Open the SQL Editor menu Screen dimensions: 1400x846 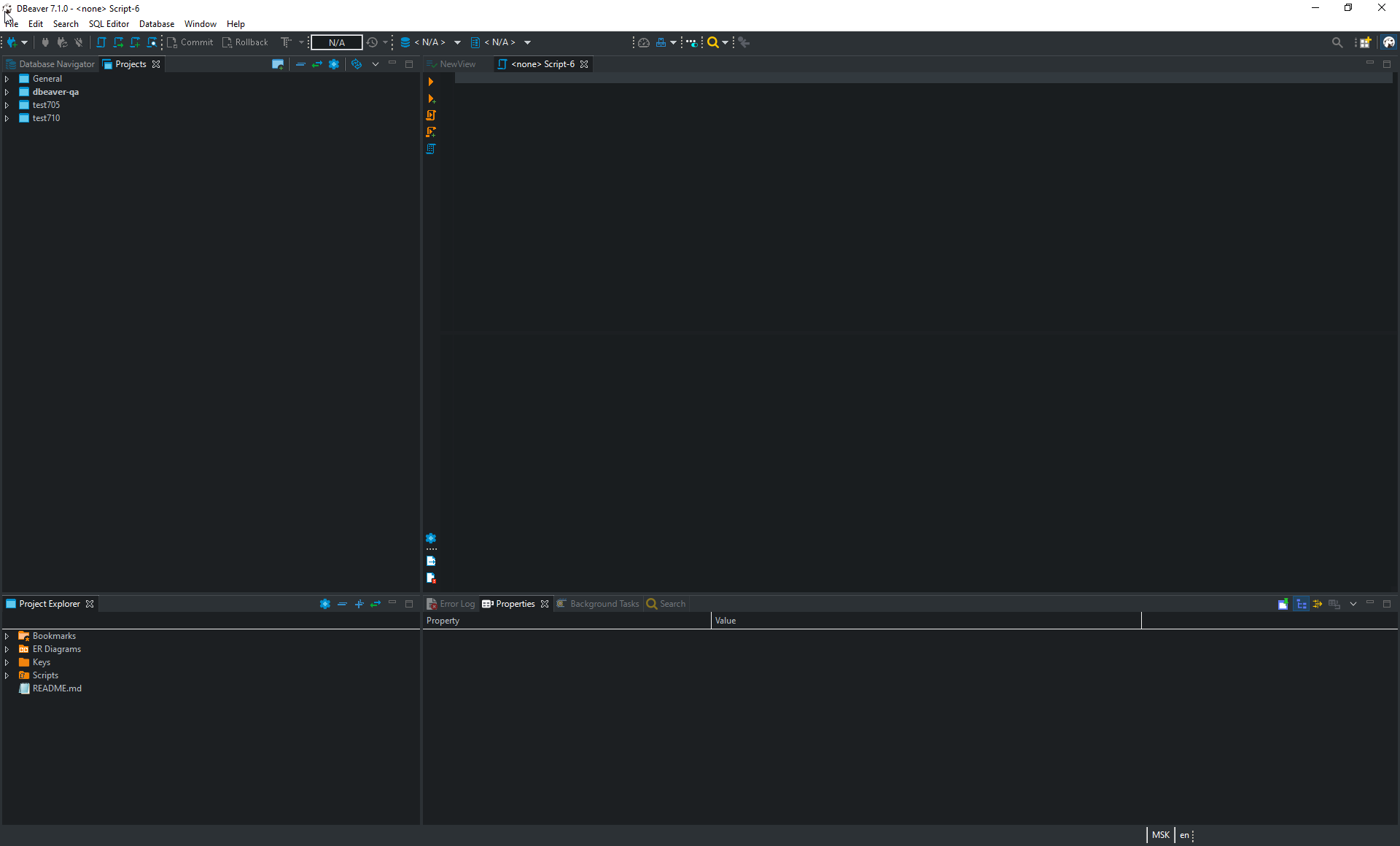[109, 23]
